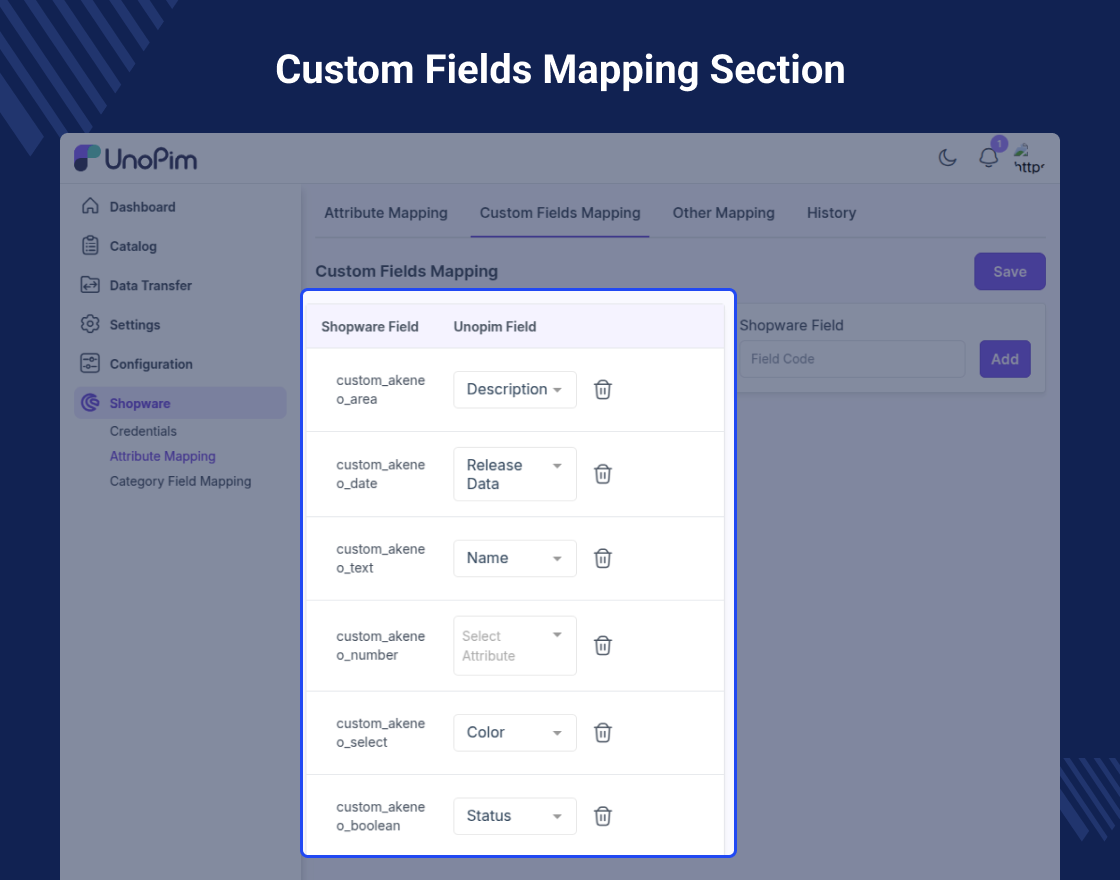Toggle dark mode with the moon icon
The height and width of the screenshot is (880, 1120).
(x=947, y=157)
